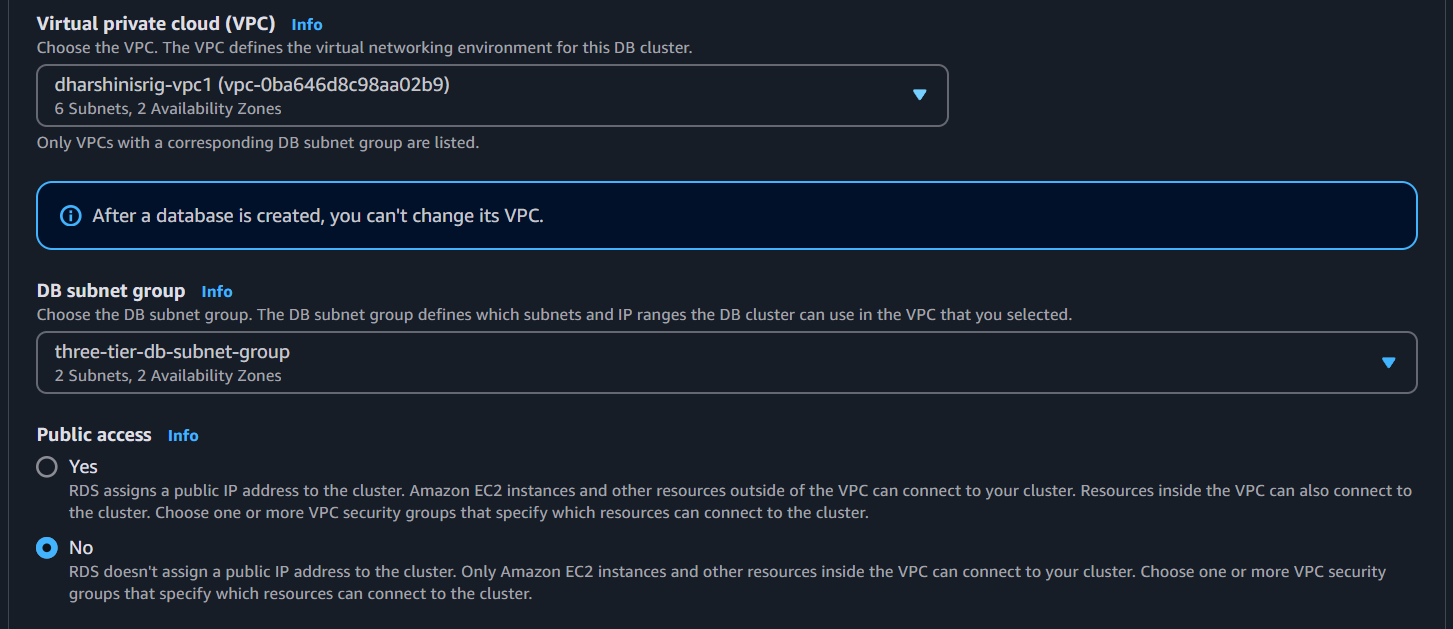The height and width of the screenshot is (629, 1453).
Task: Click the "6 Subnets, 2 Availability Zones" text
Action: [168, 109]
